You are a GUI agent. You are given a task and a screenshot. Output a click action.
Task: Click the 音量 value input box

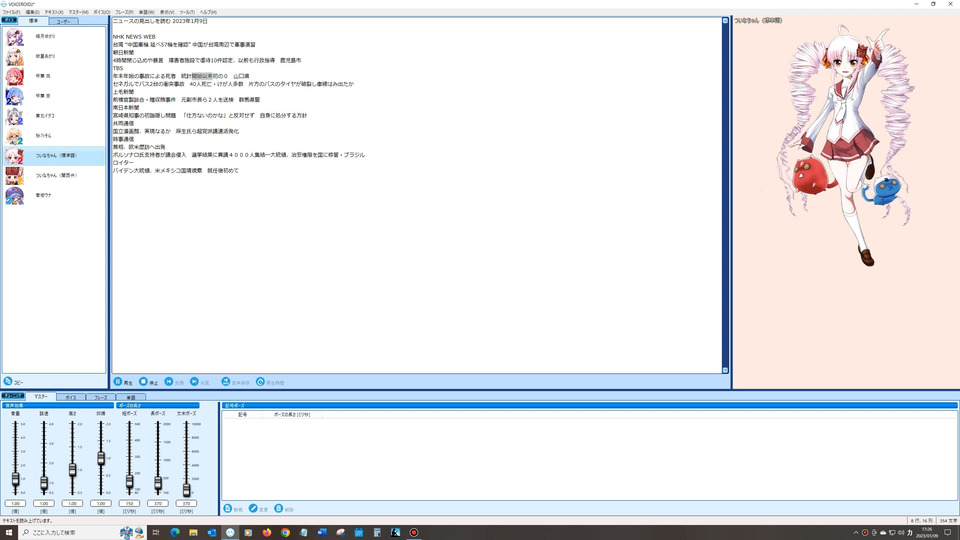coord(15,503)
